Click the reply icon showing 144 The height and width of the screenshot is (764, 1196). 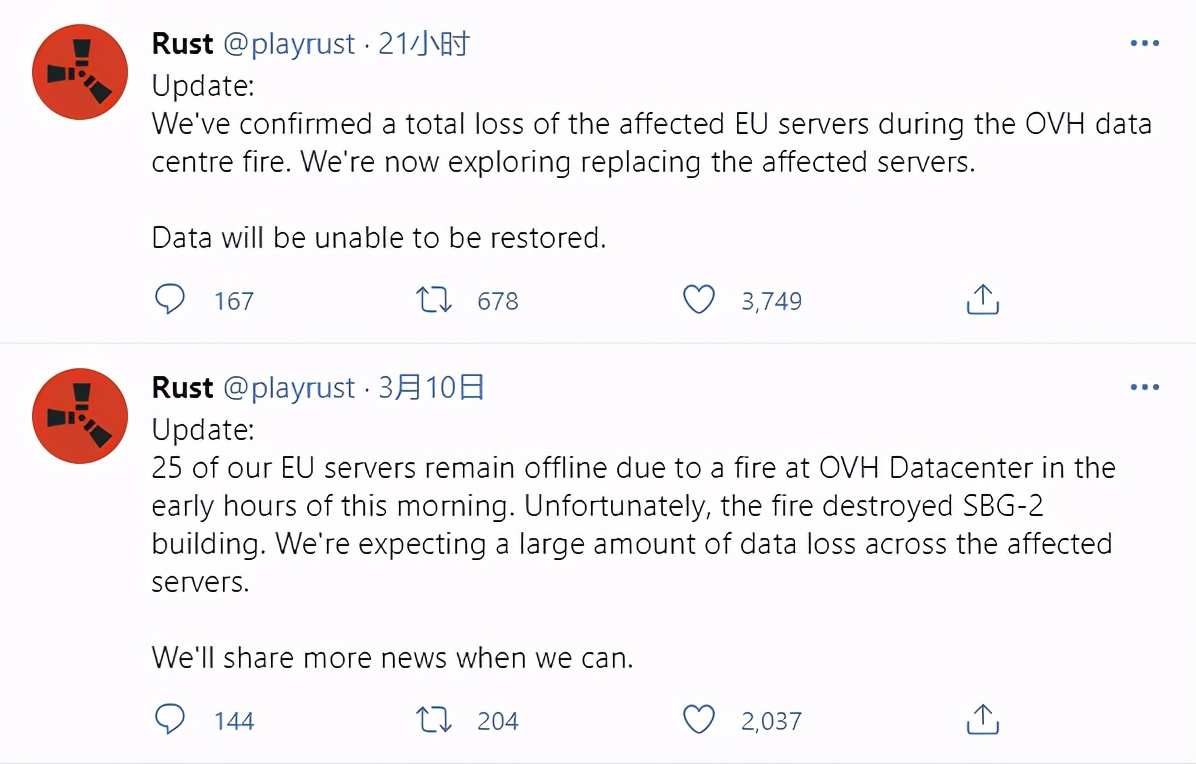pyautogui.click(x=170, y=719)
